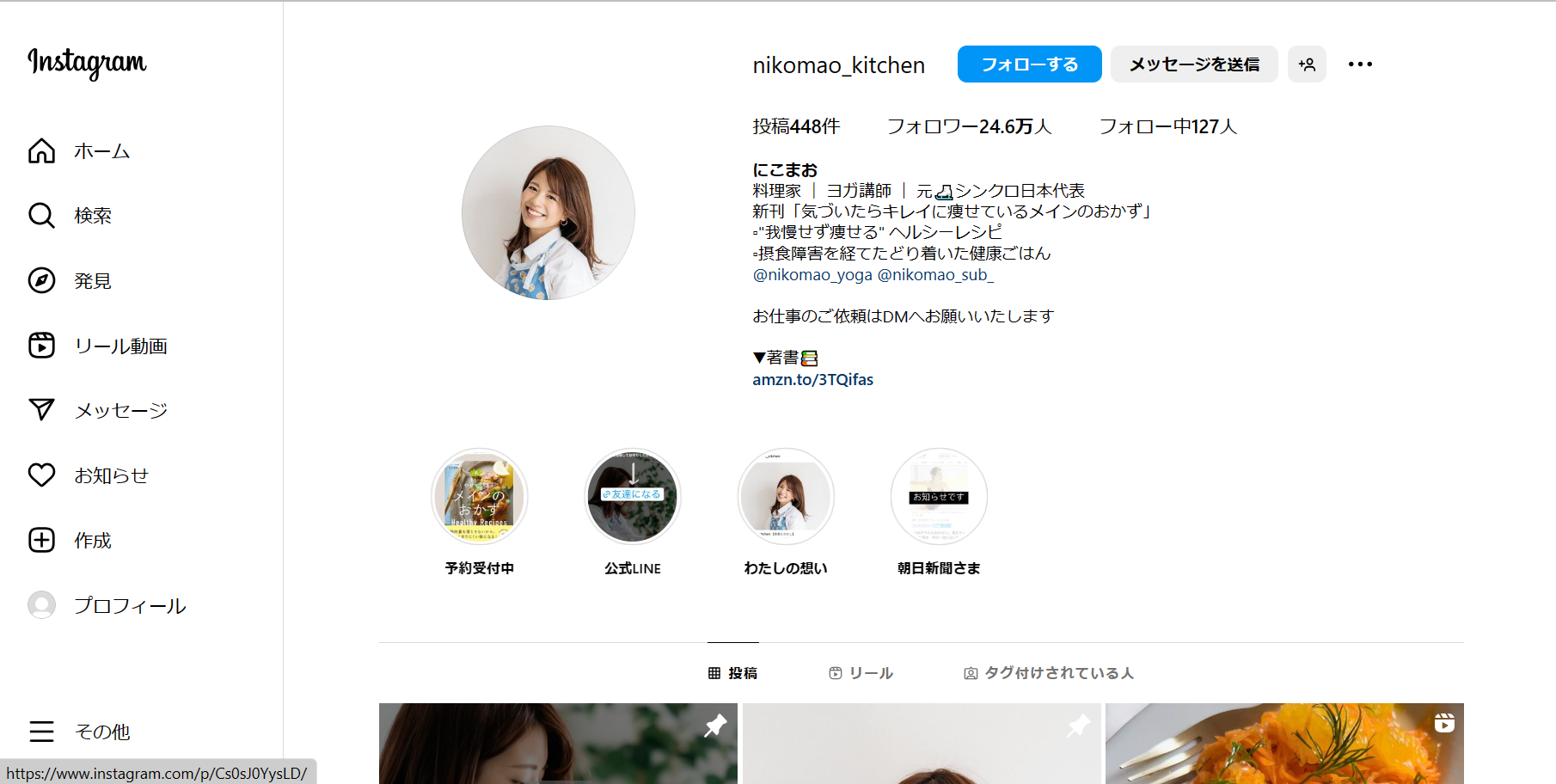Viewport: 1556px width, 784px height.
Task: View following list フォロー中127人
Action: coord(1168,126)
